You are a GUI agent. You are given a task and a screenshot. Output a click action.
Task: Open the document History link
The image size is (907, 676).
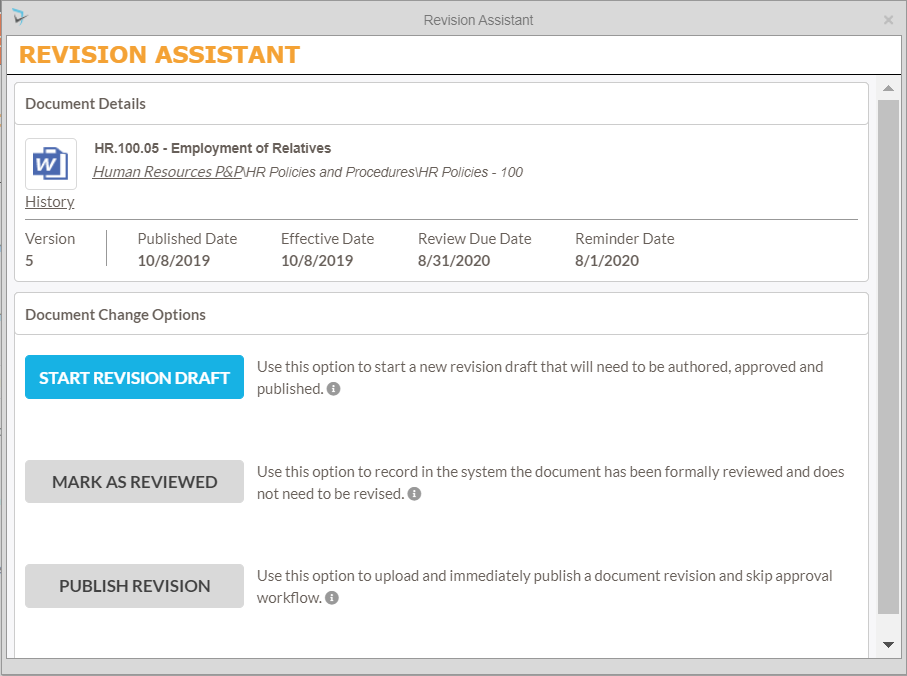pyautogui.click(x=50, y=202)
